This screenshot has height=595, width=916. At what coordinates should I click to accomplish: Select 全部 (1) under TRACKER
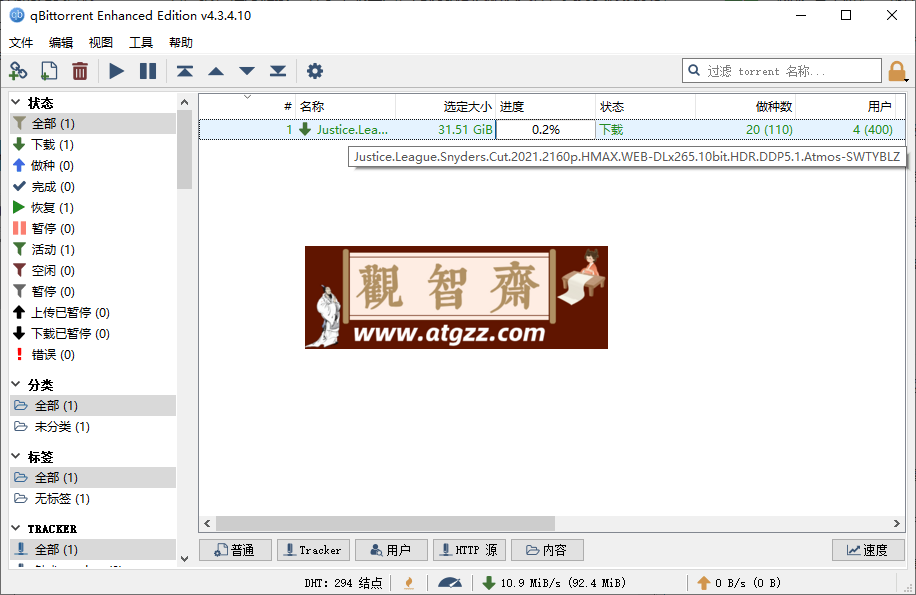93,549
